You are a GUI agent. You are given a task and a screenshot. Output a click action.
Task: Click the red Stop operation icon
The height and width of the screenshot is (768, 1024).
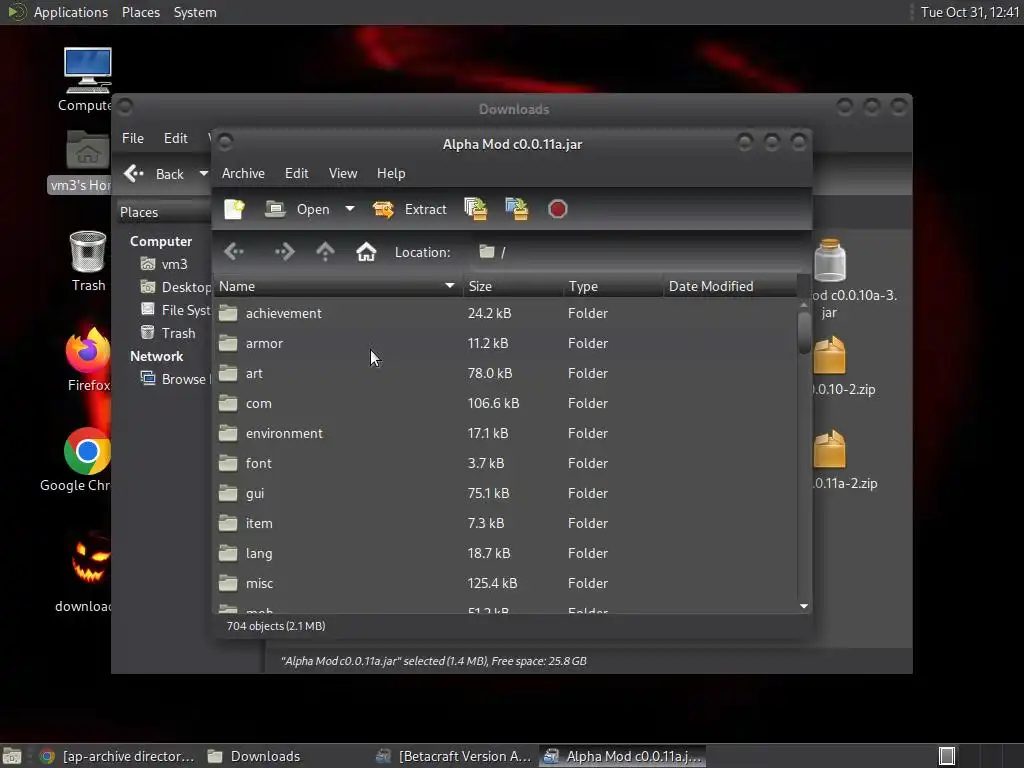pos(557,209)
